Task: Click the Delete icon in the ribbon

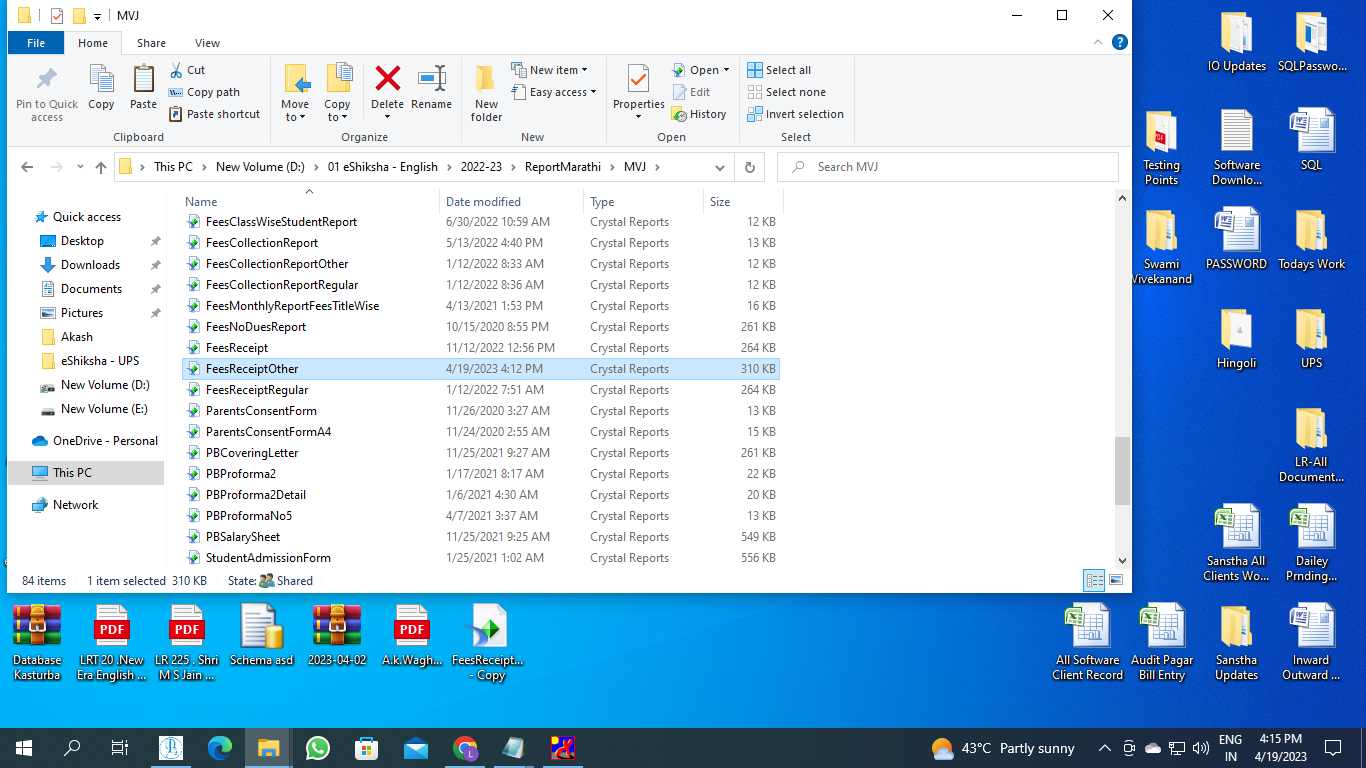Action: tap(387, 80)
